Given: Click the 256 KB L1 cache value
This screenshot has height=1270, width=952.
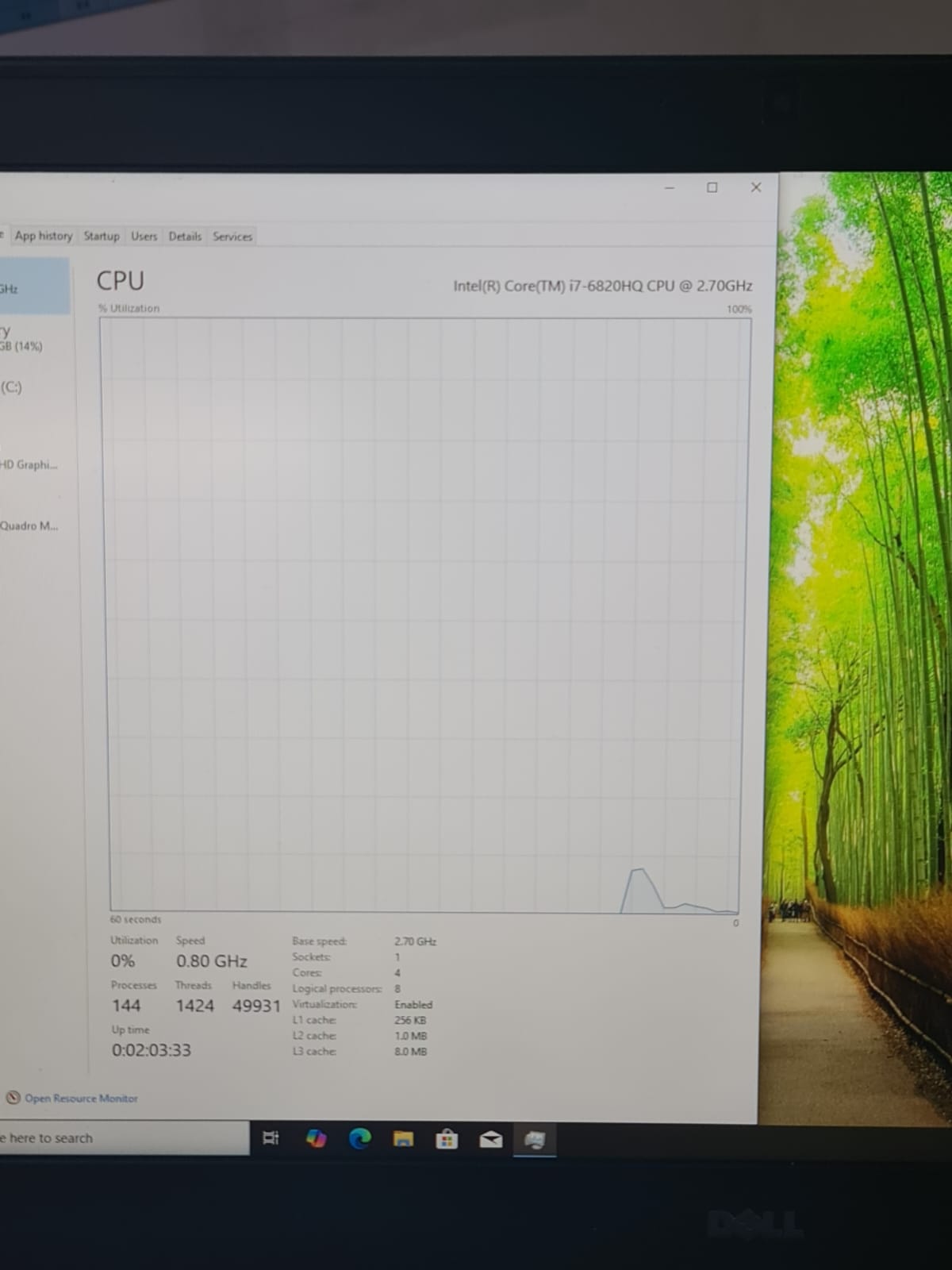Looking at the screenshot, I should coord(410,1020).
